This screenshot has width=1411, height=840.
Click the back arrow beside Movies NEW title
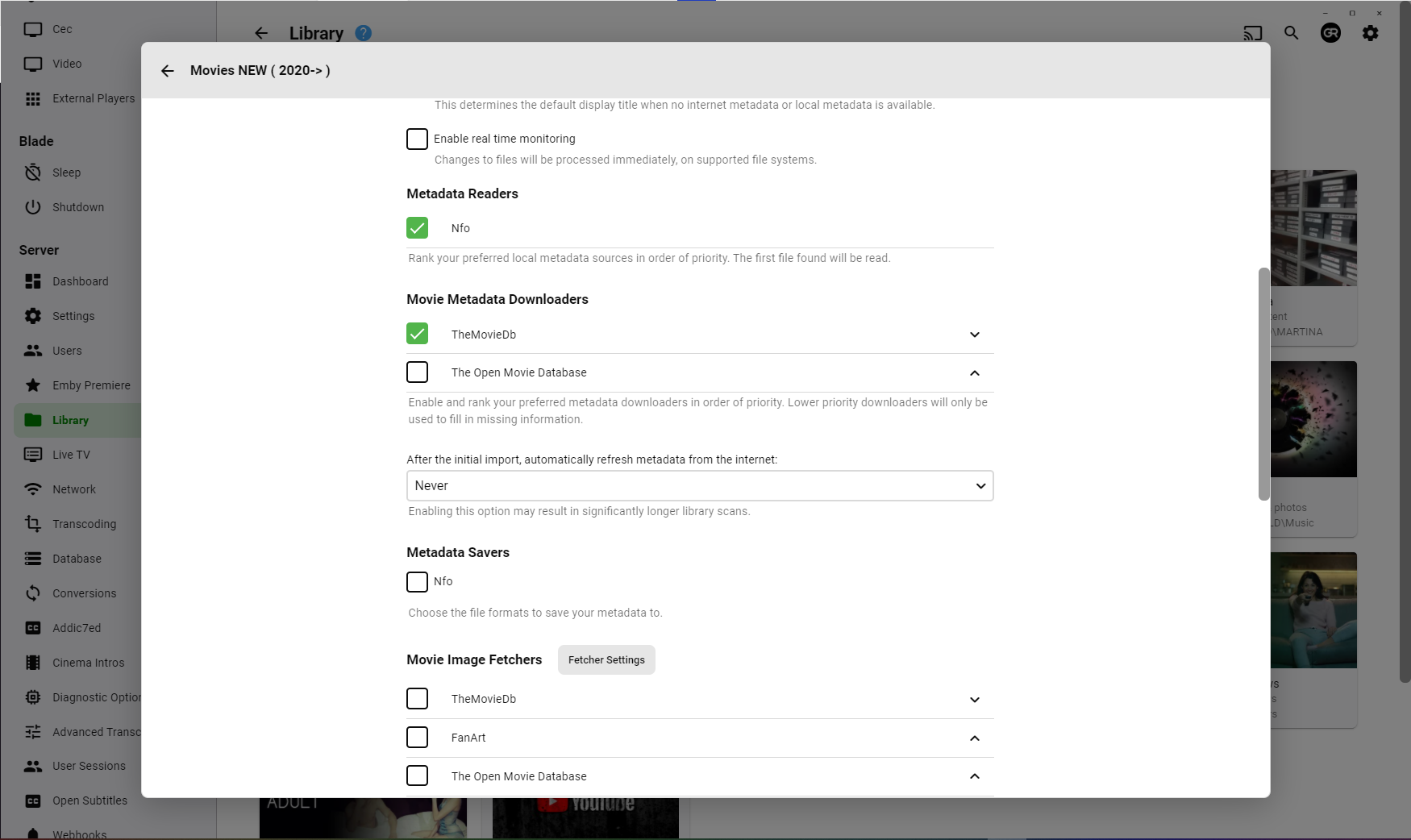click(168, 71)
